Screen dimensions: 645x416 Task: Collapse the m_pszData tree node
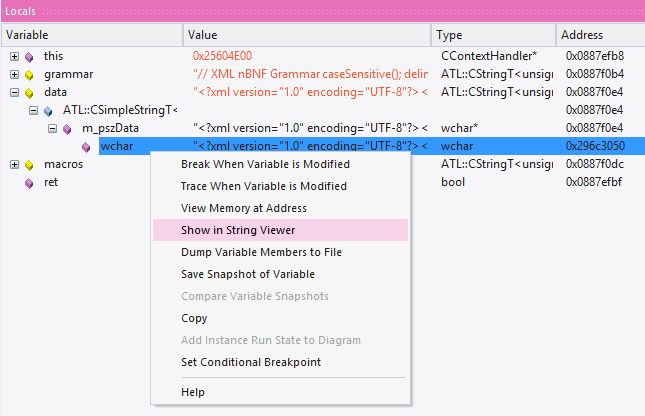[52, 128]
